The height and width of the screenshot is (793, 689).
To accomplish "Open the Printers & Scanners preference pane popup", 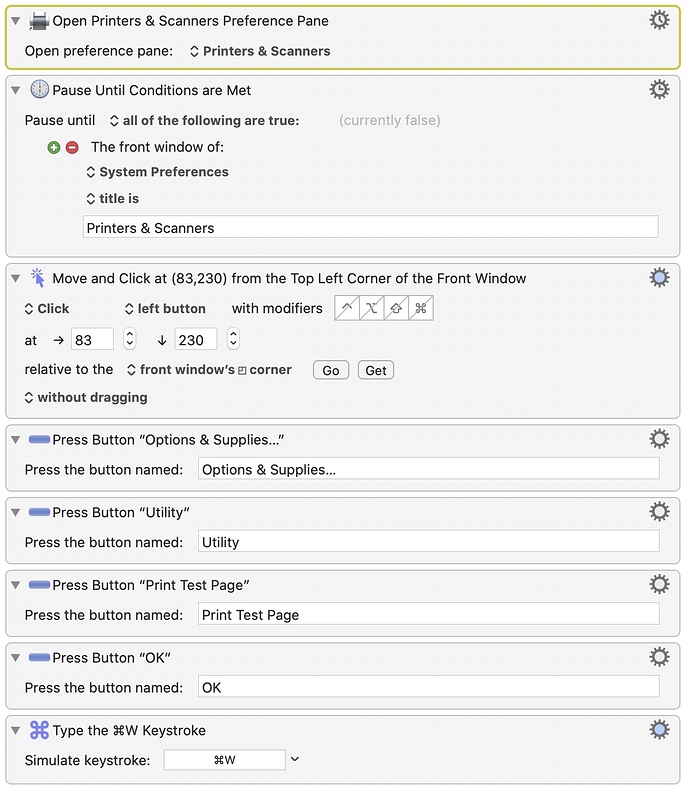I will [260, 51].
